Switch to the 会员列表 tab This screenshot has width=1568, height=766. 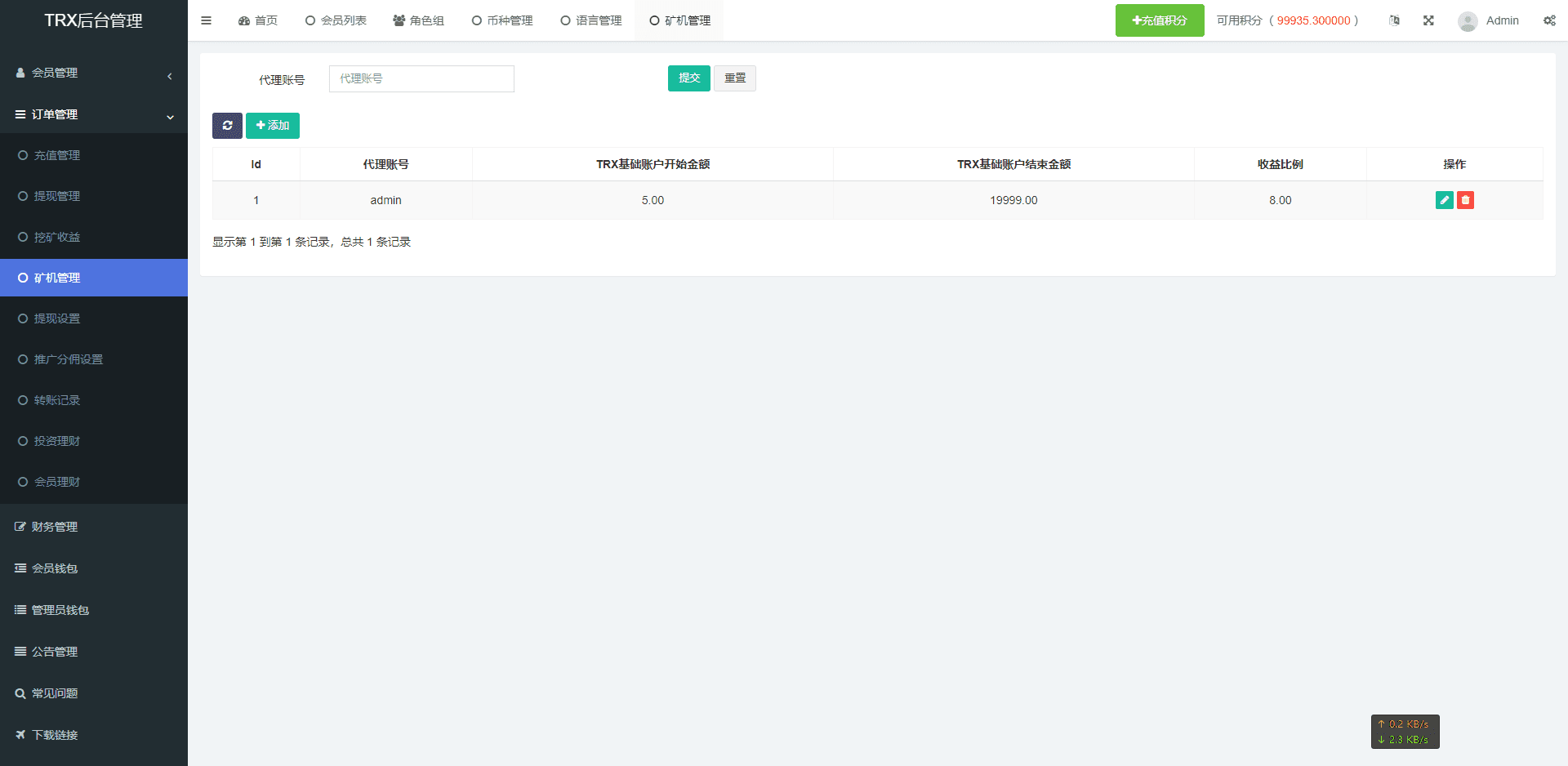point(336,20)
